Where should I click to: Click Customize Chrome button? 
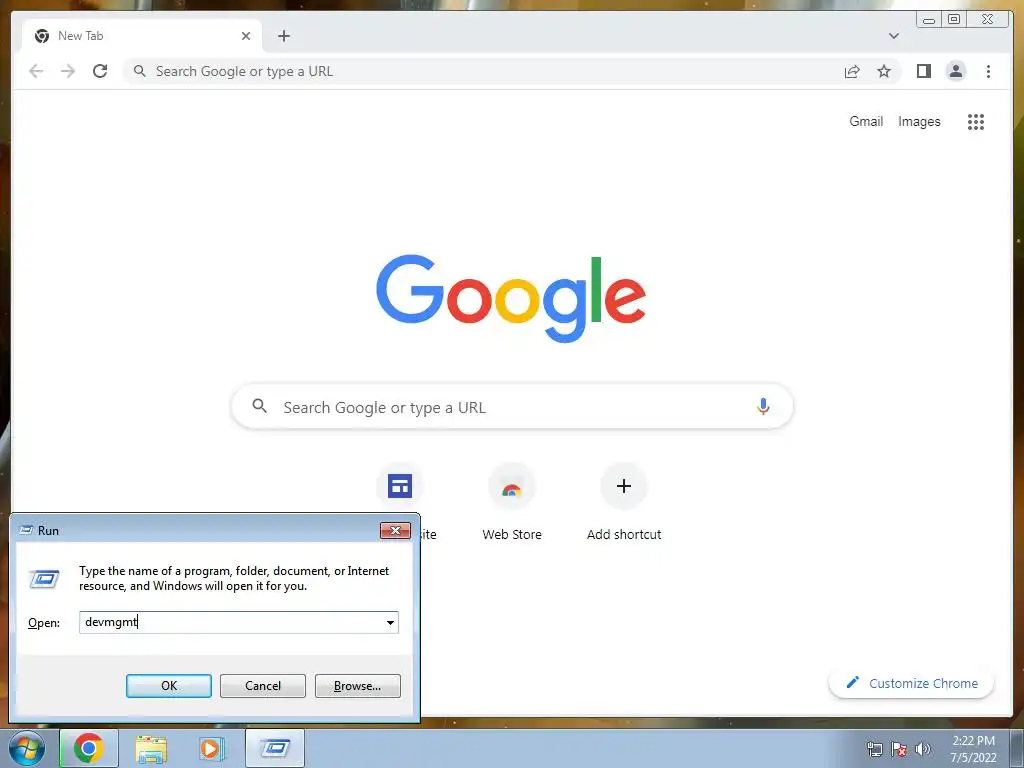tap(911, 683)
